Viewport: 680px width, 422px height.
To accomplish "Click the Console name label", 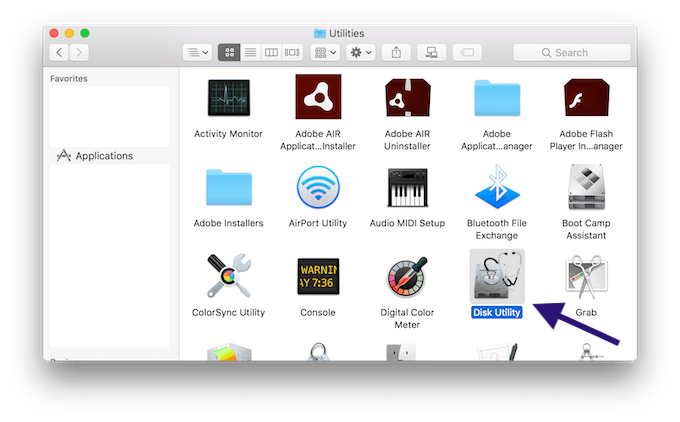I will pyautogui.click(x=318, y=312).
